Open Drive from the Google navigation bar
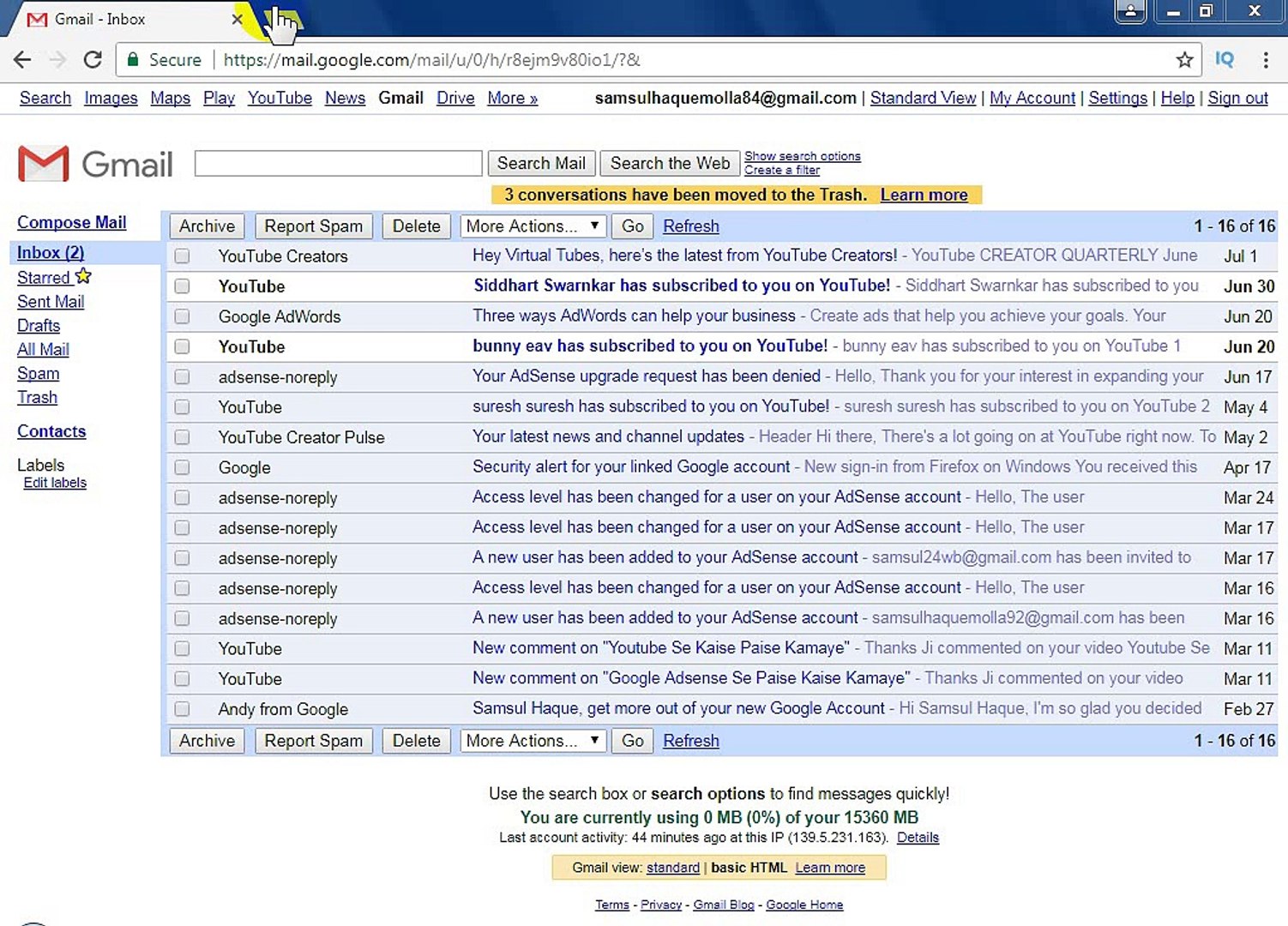 tap(455, 98)
